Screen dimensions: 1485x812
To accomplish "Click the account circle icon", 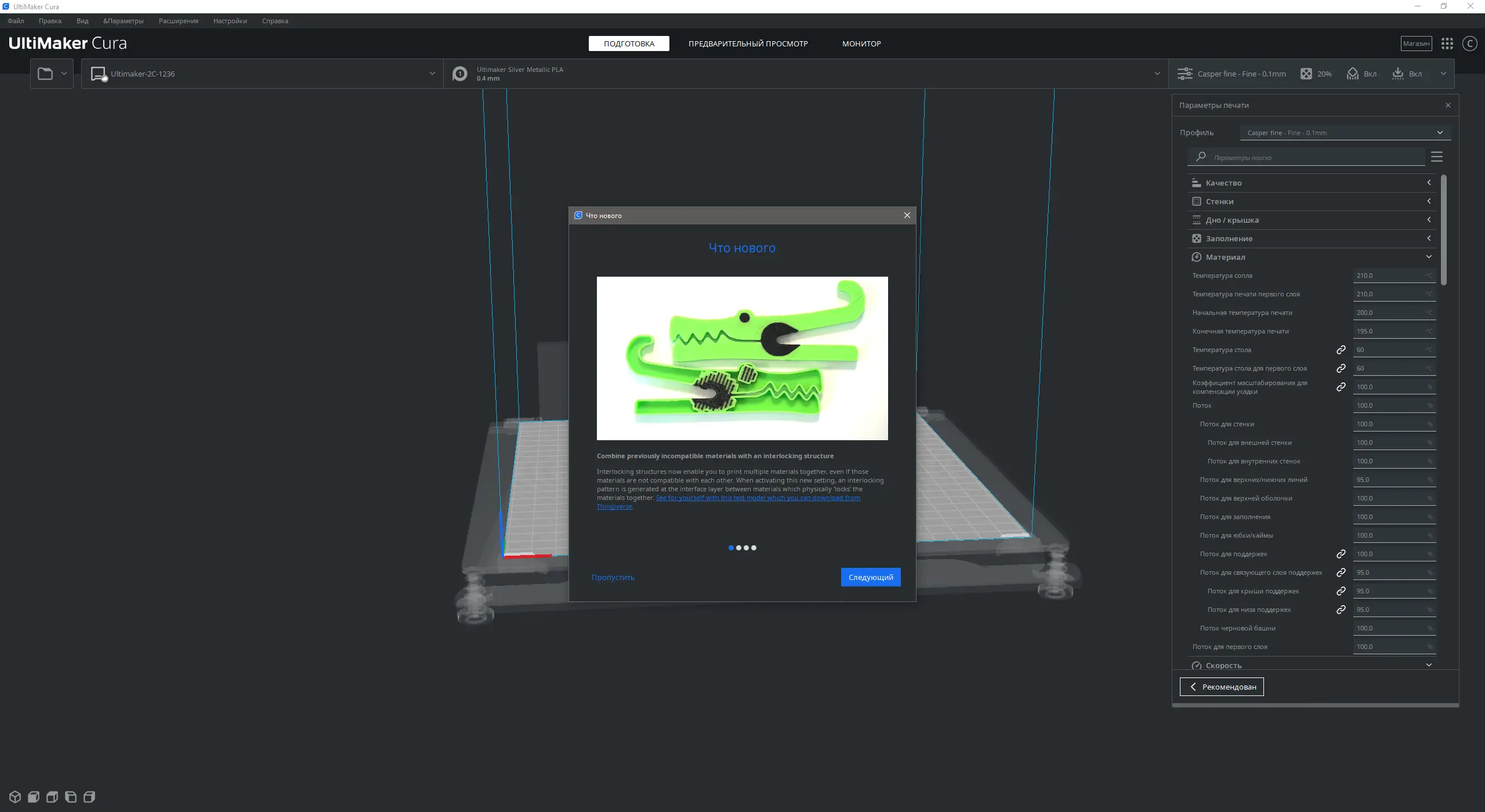I will coord(1469,43).
